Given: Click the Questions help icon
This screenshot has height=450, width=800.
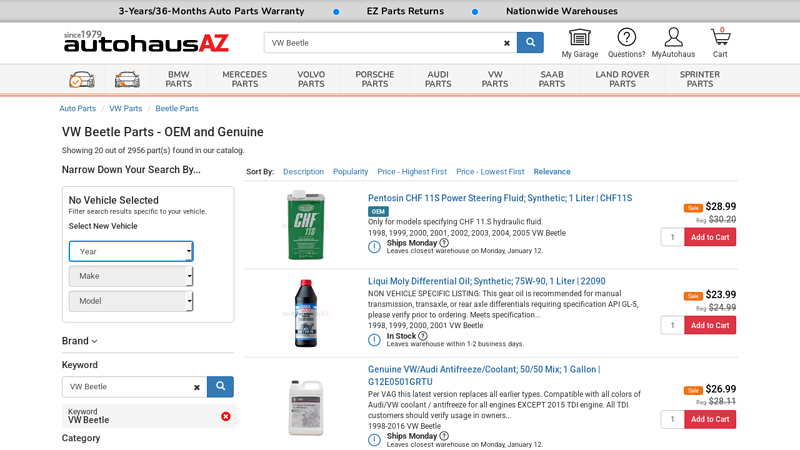Looking at the screenshot, I should (x=626, y=38).
